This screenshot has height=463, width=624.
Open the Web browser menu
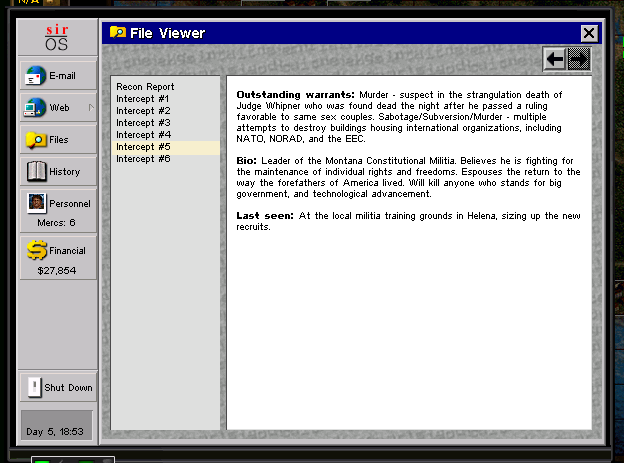58,107
